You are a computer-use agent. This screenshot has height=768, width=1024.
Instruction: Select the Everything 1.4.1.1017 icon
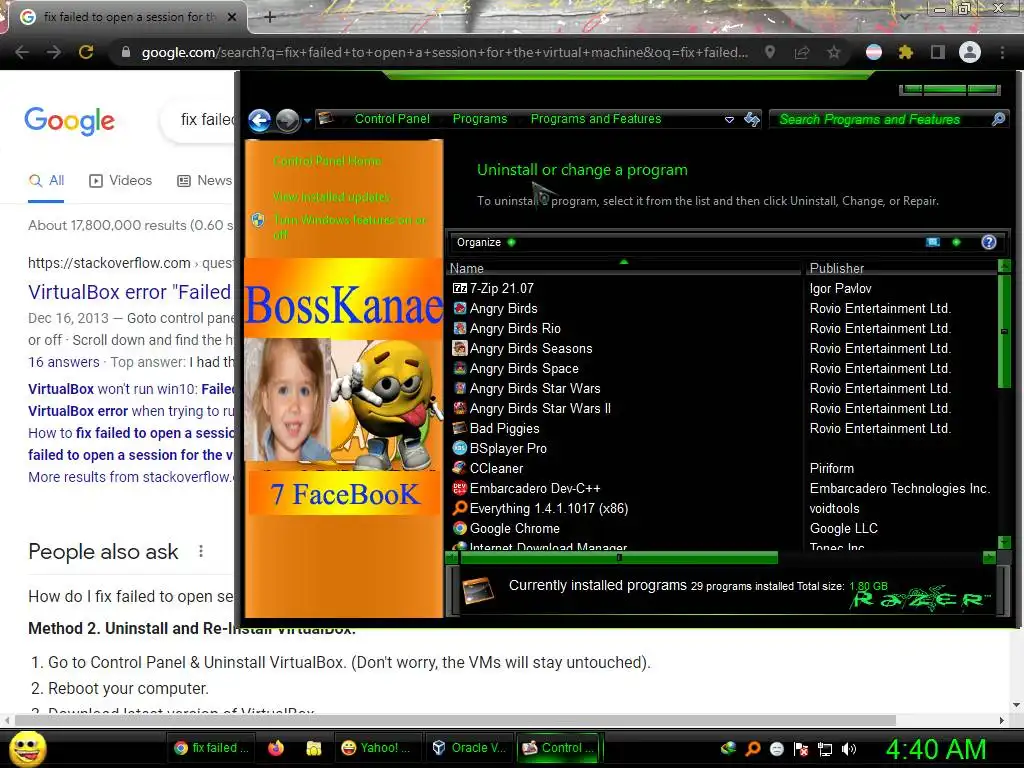point(460,508)
